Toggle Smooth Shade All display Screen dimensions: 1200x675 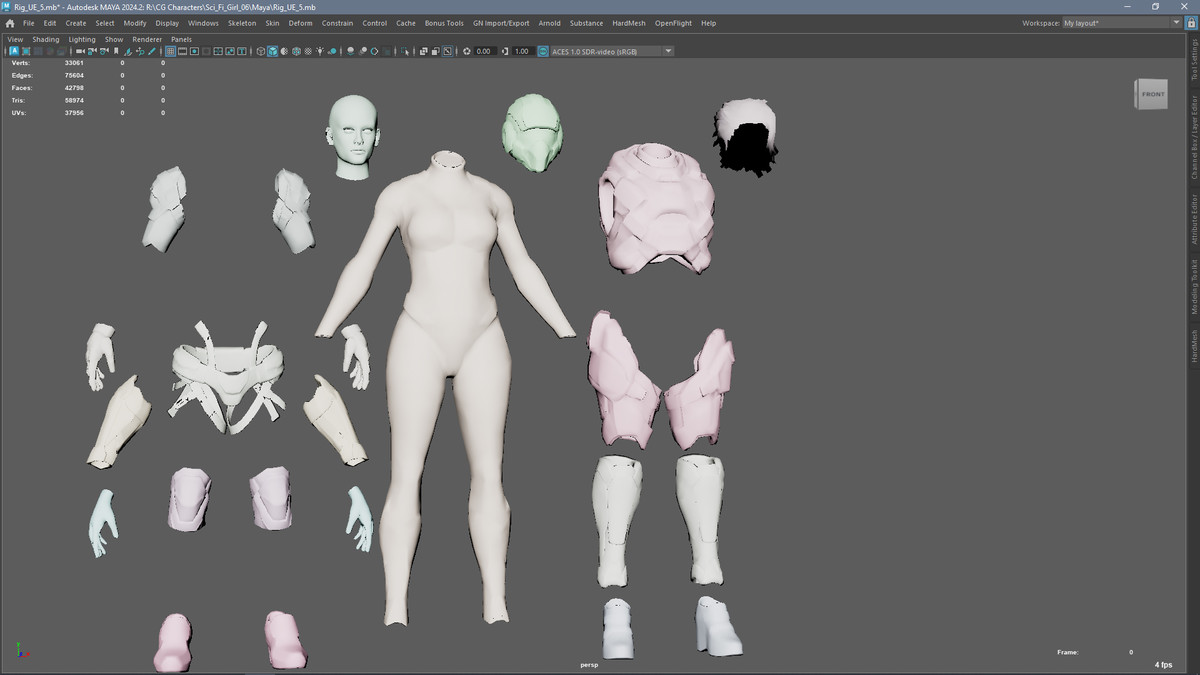click(273, 51)
